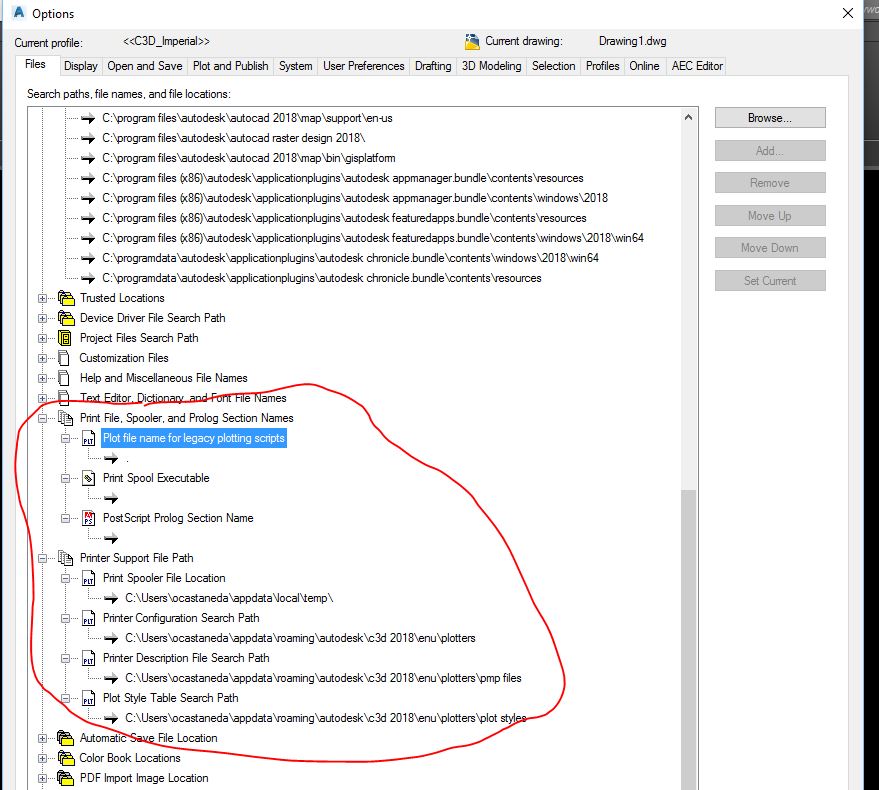Screen dimensions: 879x790
Task: Open the AEC Editor tab
Action: [697, 66]
